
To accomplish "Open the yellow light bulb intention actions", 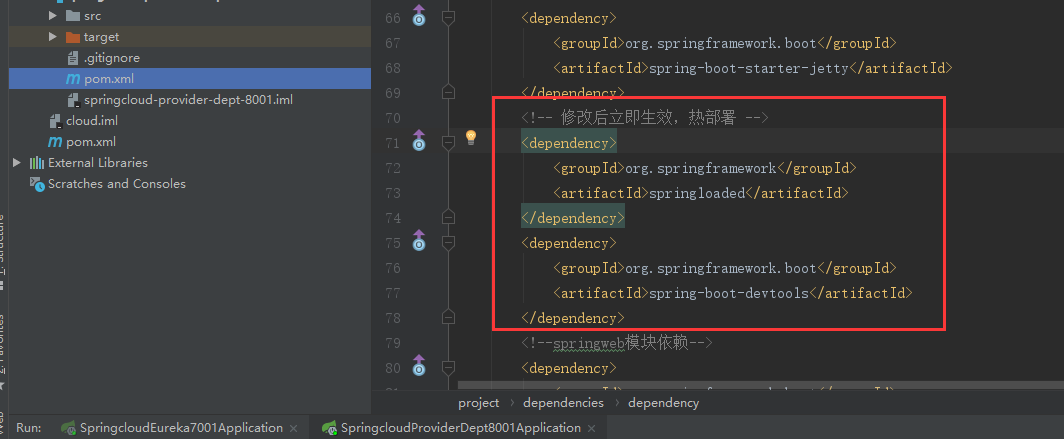I will (x=471, y=138).
